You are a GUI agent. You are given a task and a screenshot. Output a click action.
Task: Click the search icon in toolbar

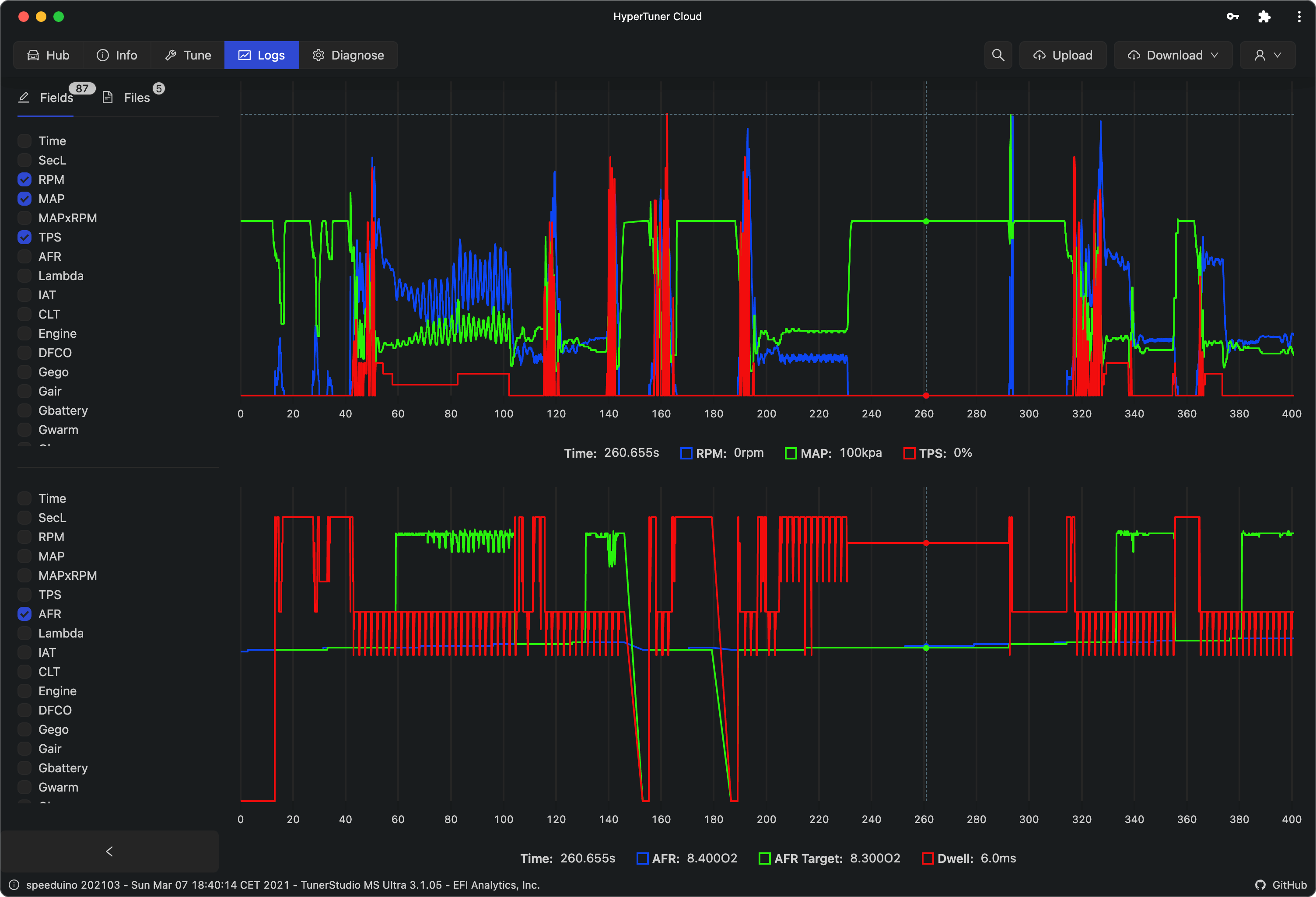pyautogui.click(x=998, y=55)
